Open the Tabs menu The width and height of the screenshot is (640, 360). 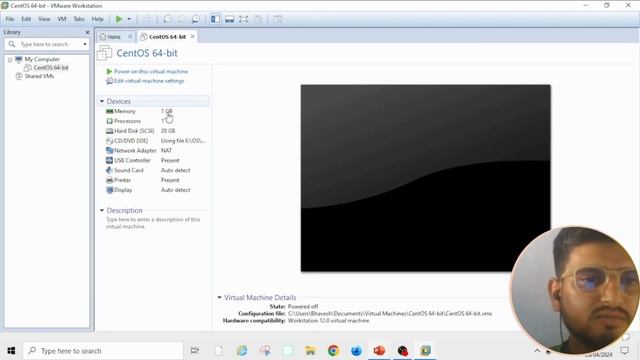[x=79, y=19]
